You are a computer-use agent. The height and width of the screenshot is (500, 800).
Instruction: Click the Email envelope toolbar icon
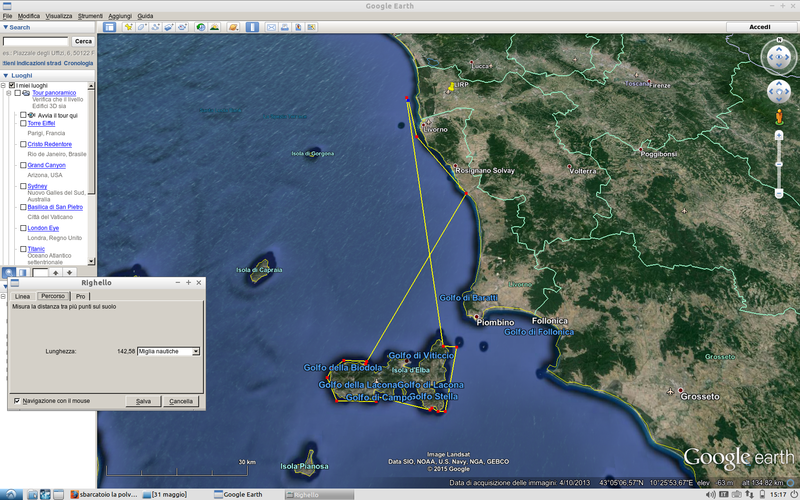pos(271,27)
